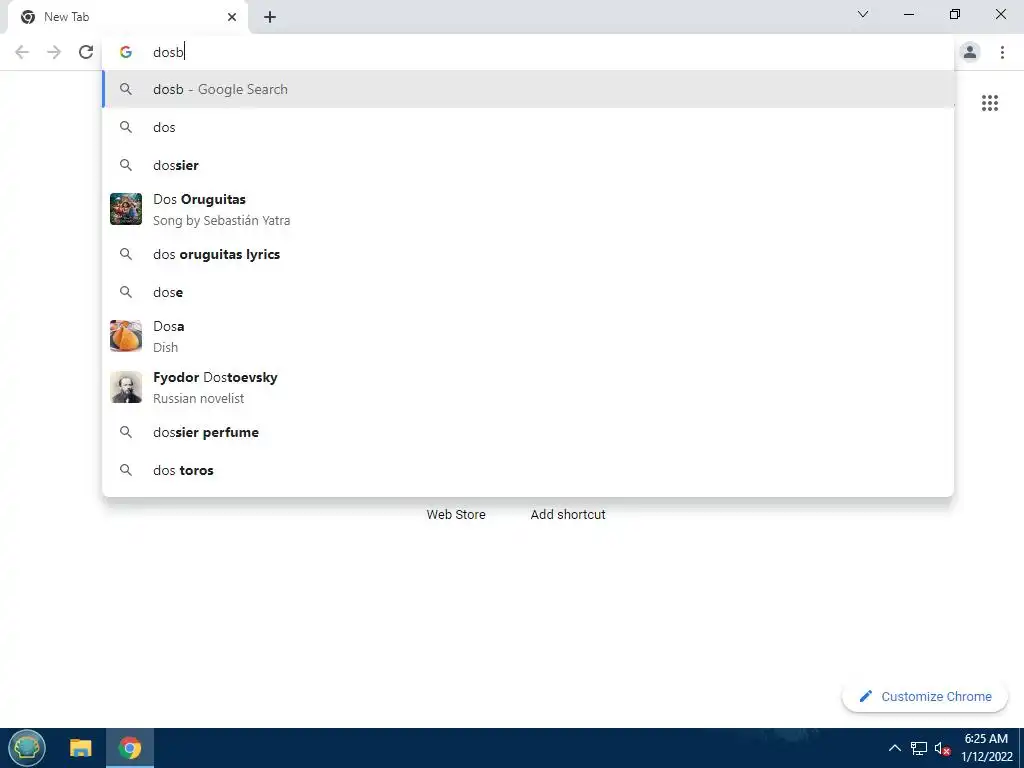
Task: Show hidden system tray icons
Action: (895, 748)
